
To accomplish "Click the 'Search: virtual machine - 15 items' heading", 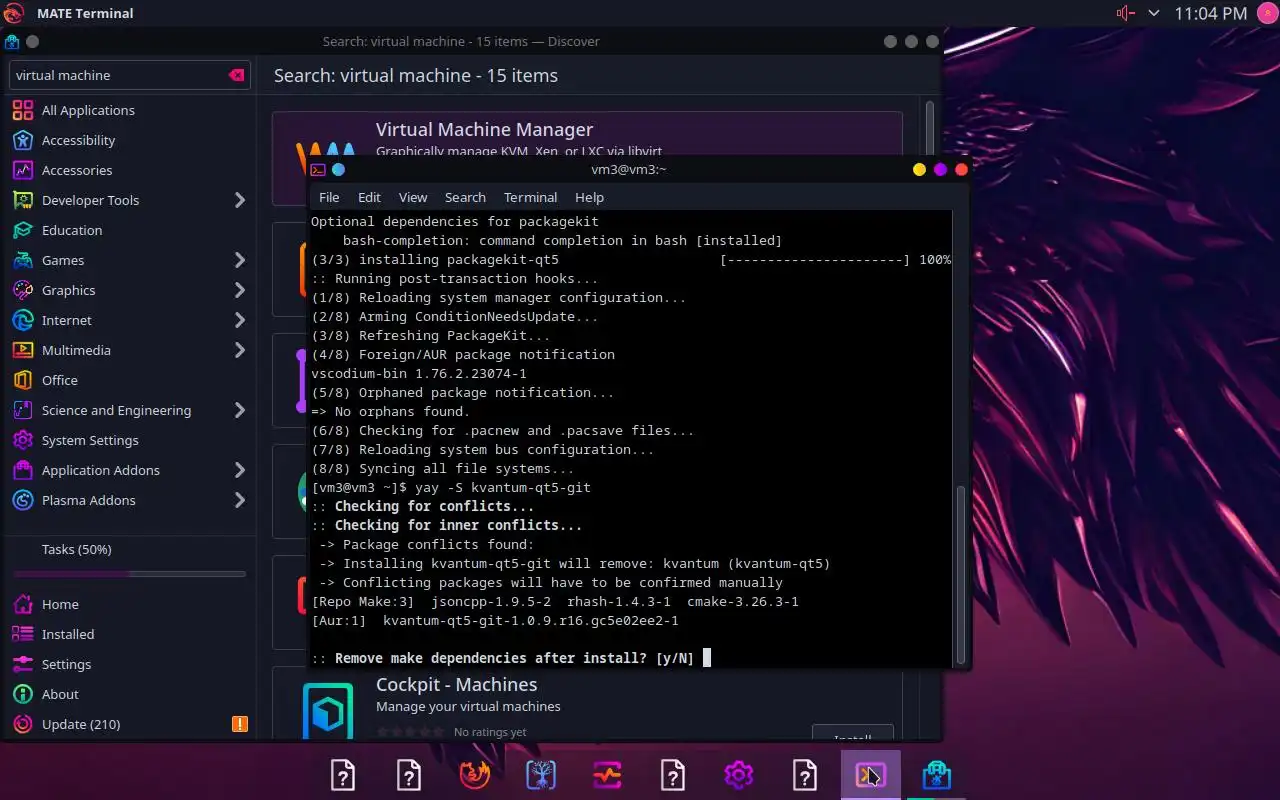I will 416,75.
